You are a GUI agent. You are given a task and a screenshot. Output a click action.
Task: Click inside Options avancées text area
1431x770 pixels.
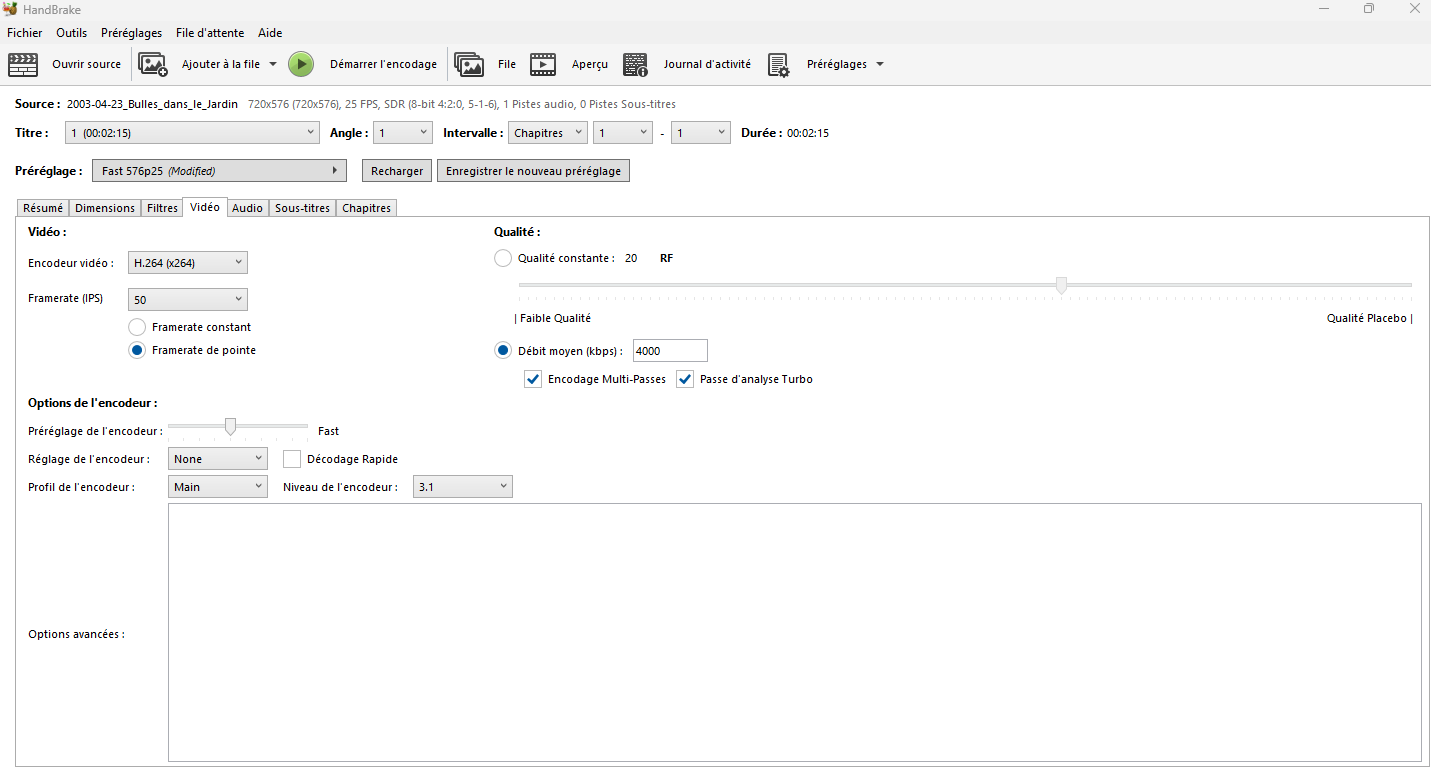(x=795, y=632)
